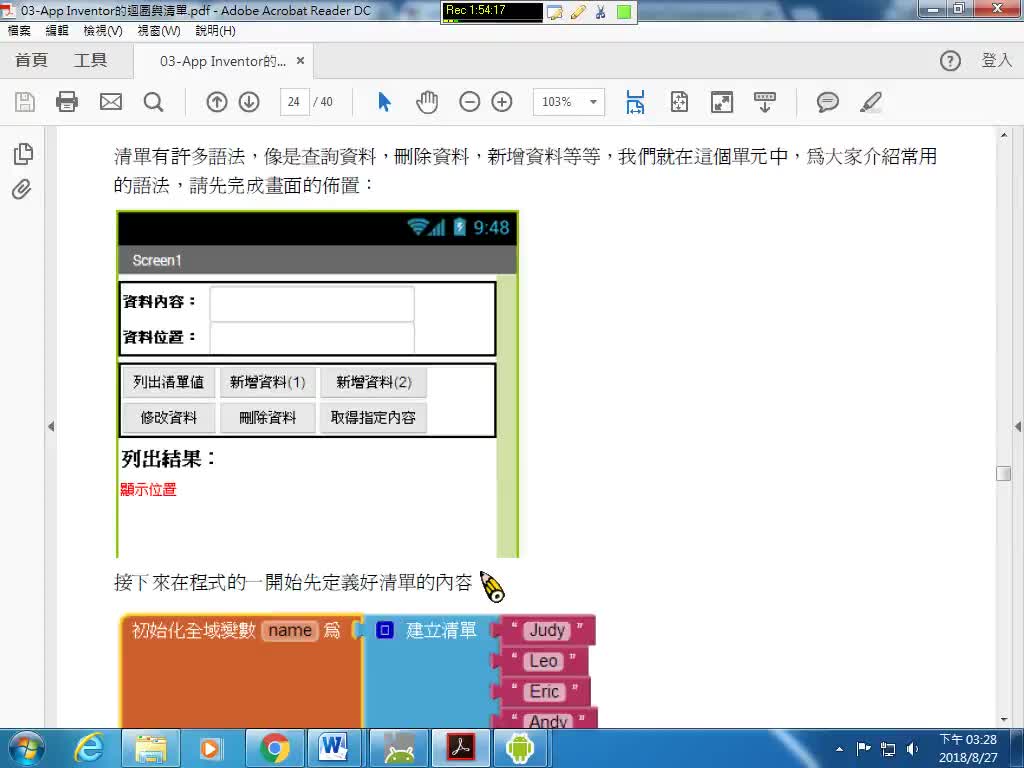Screen dimensions: 1024x768
Task: Go to next page arrow icon
Action: [x=249, y=102]
